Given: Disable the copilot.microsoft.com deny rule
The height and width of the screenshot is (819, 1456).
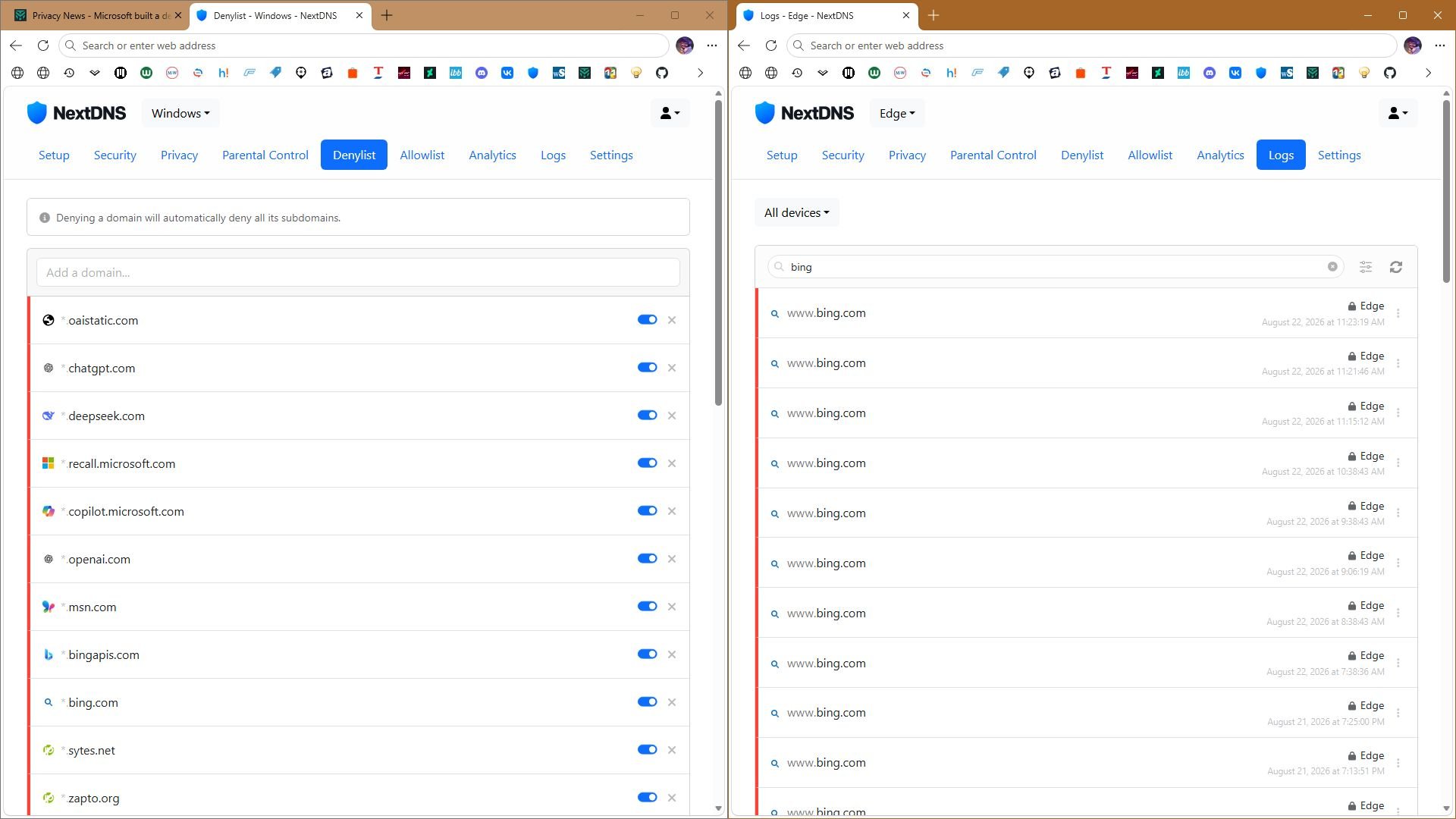Looking at the screenshot, I should pos(648,511).
